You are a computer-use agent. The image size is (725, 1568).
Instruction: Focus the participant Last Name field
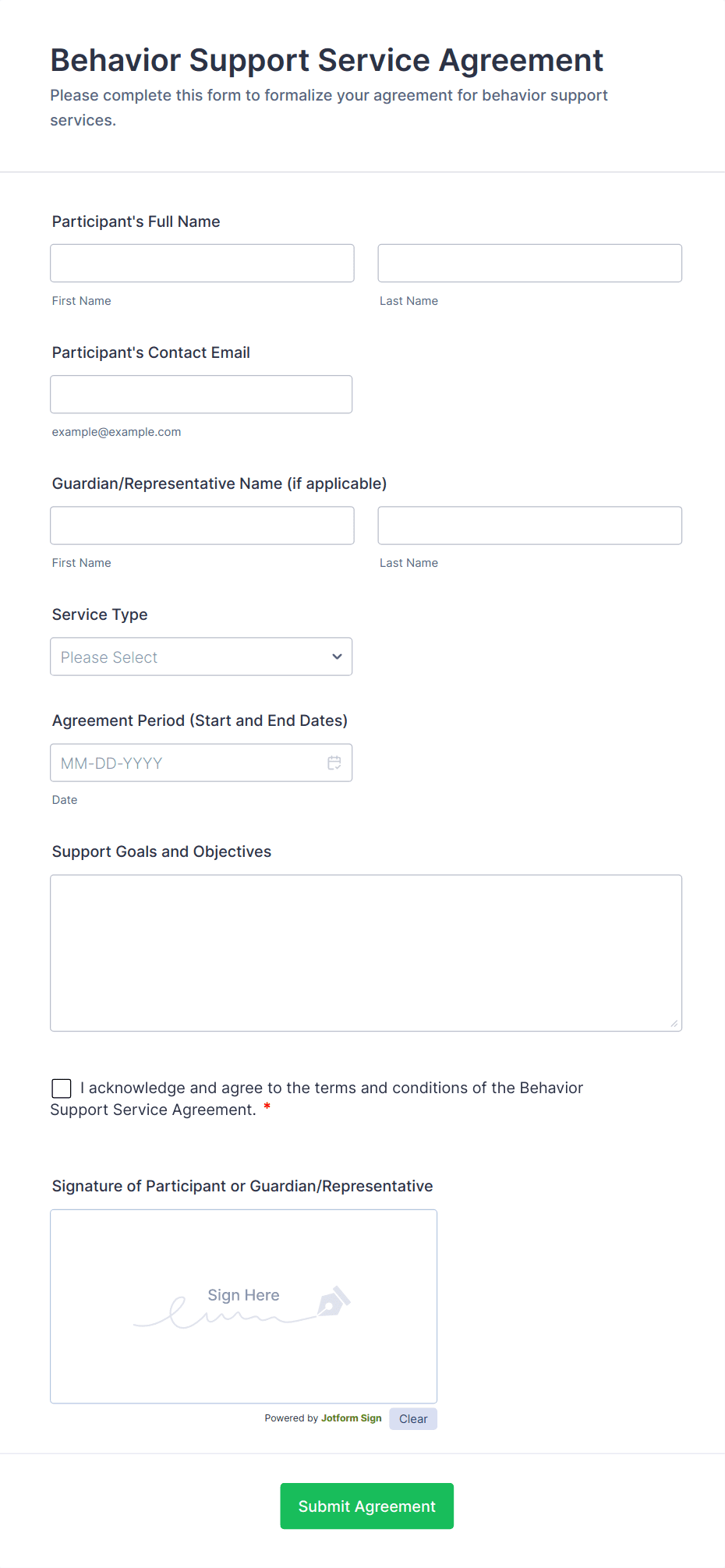point(530,263)
